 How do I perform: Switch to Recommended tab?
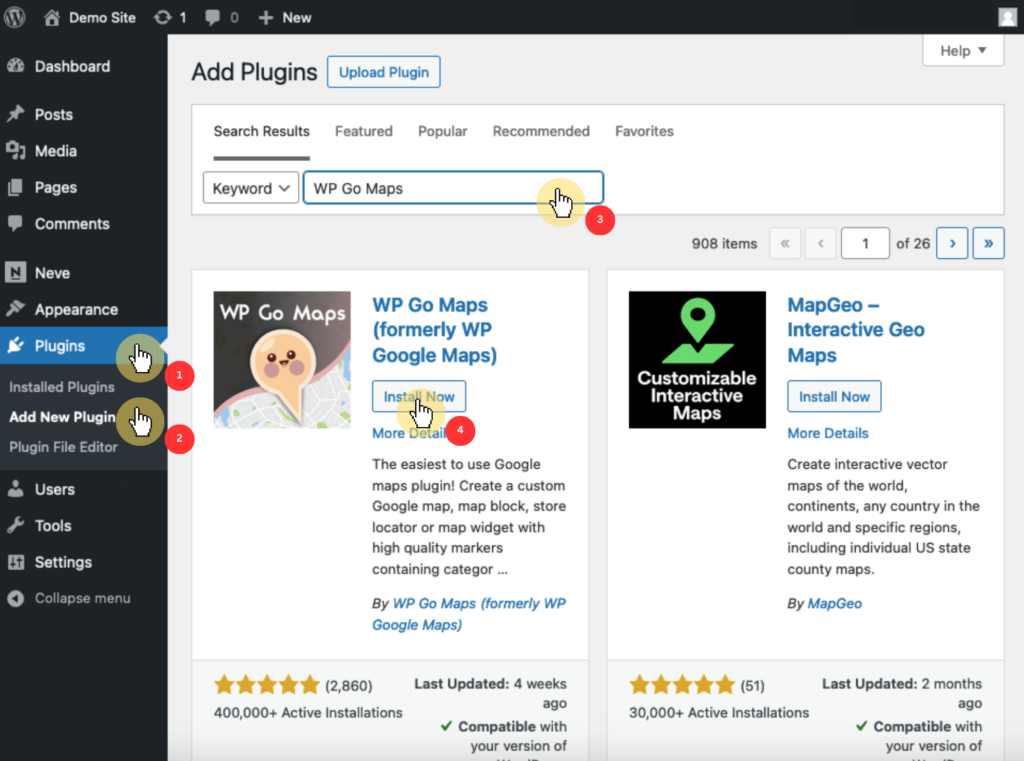pyautogui.click(x=541, y=131)
